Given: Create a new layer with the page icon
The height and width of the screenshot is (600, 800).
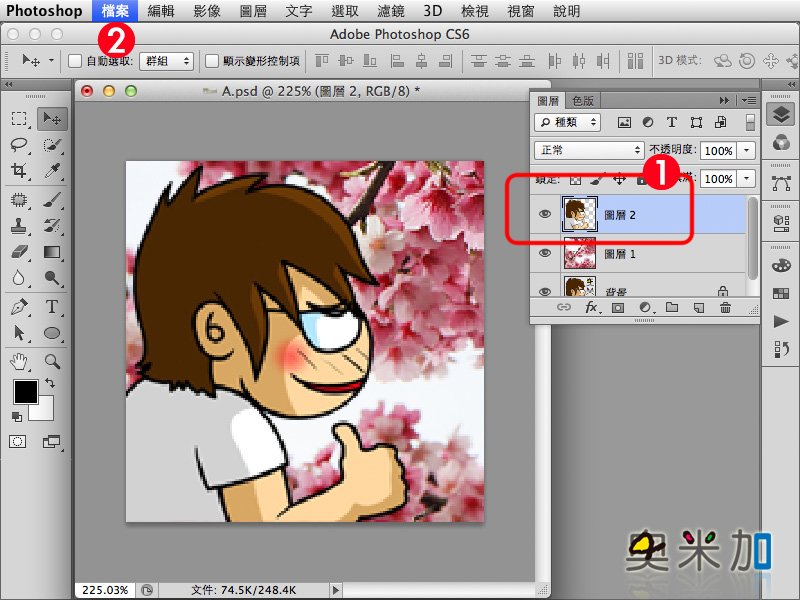Looking at the screenshot, I should 699,308.
